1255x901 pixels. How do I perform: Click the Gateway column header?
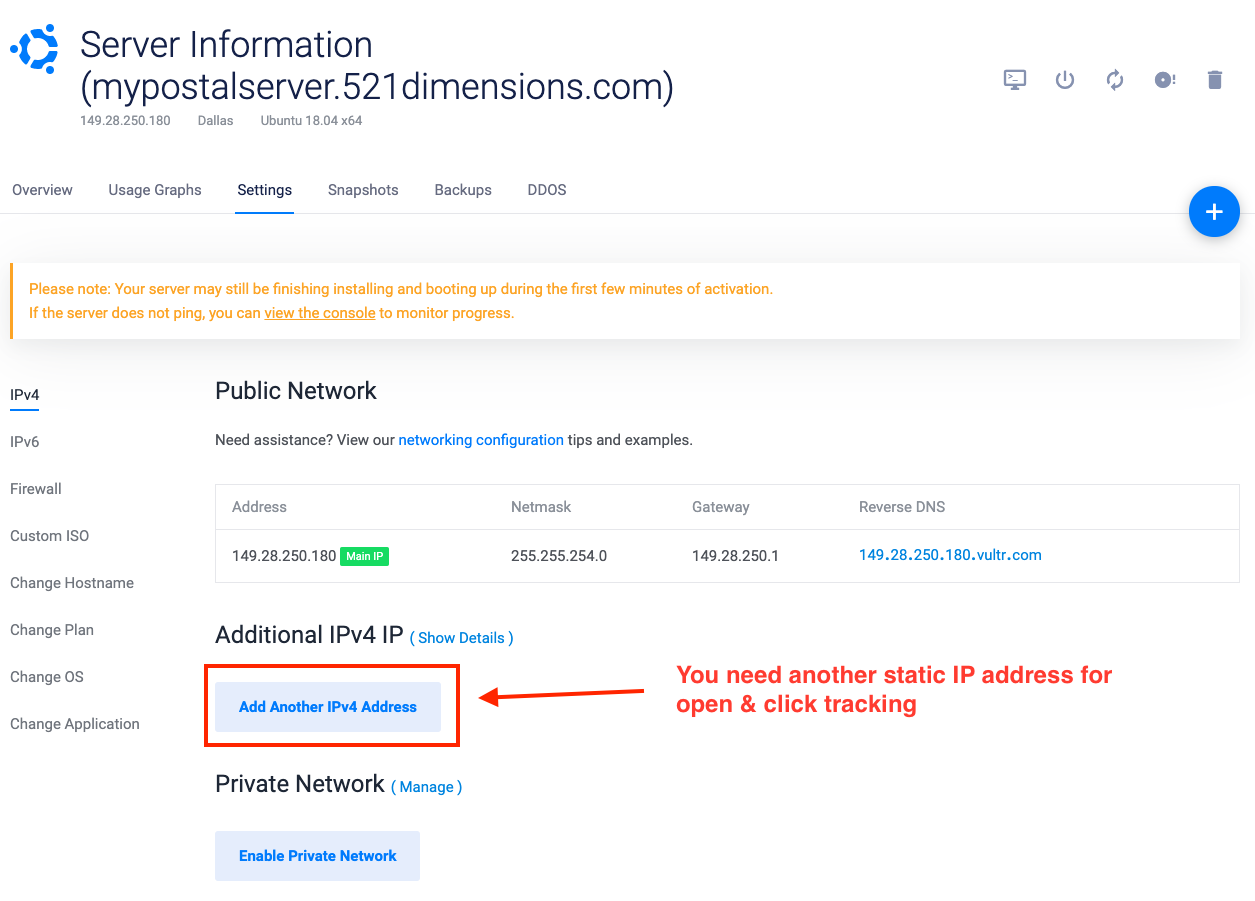721,507
